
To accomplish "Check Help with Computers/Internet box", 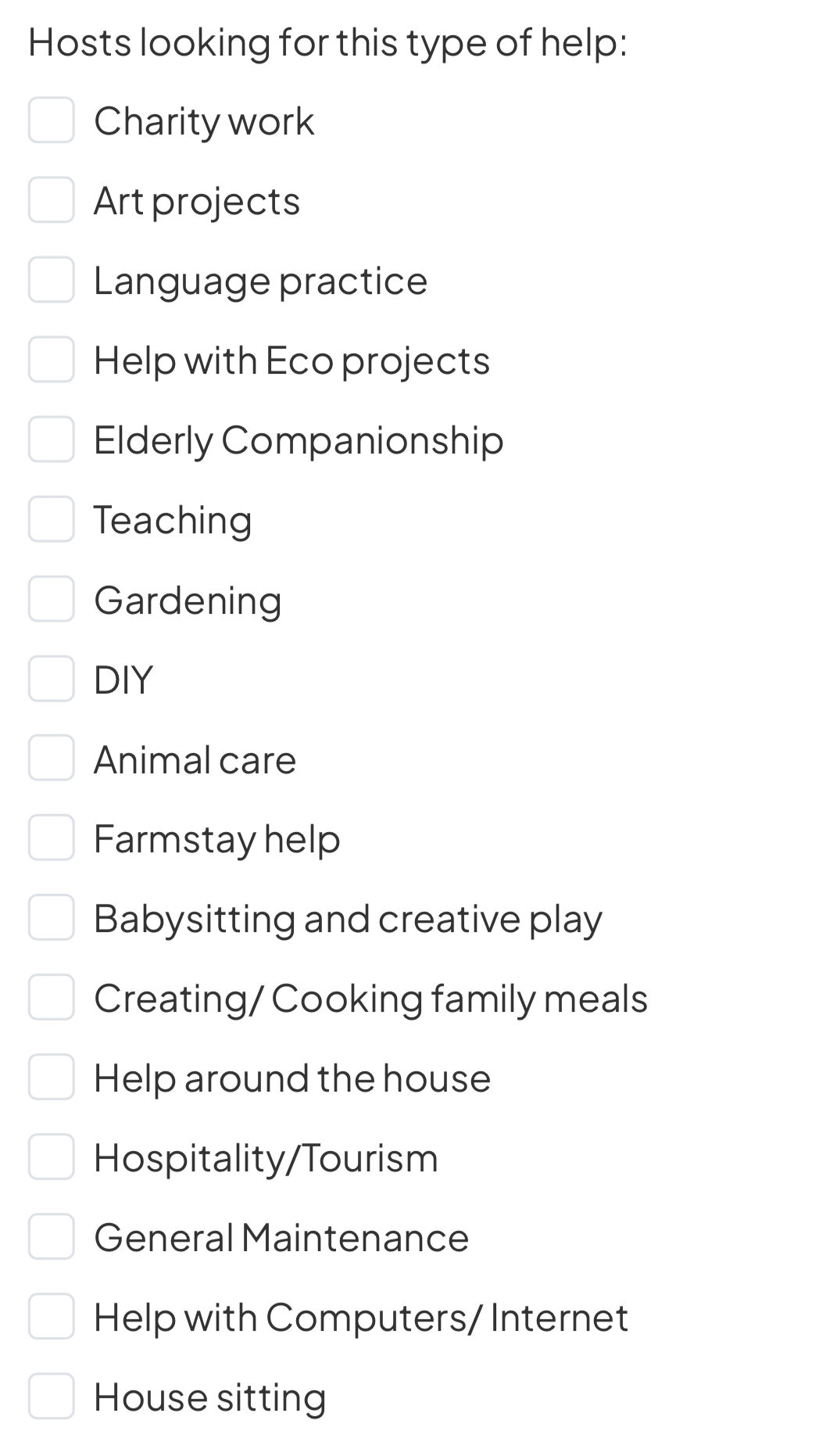I will 52,1317.
